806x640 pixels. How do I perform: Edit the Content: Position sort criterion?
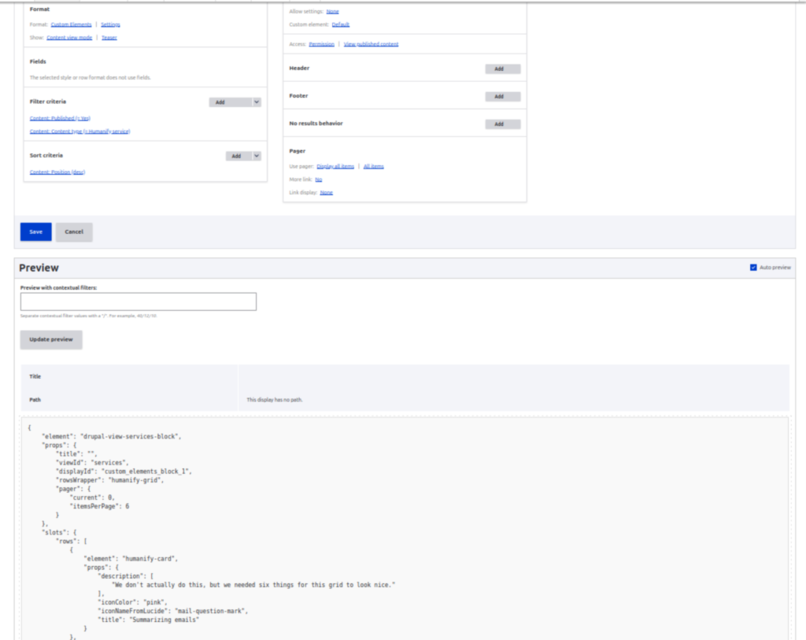coord(57,172)
